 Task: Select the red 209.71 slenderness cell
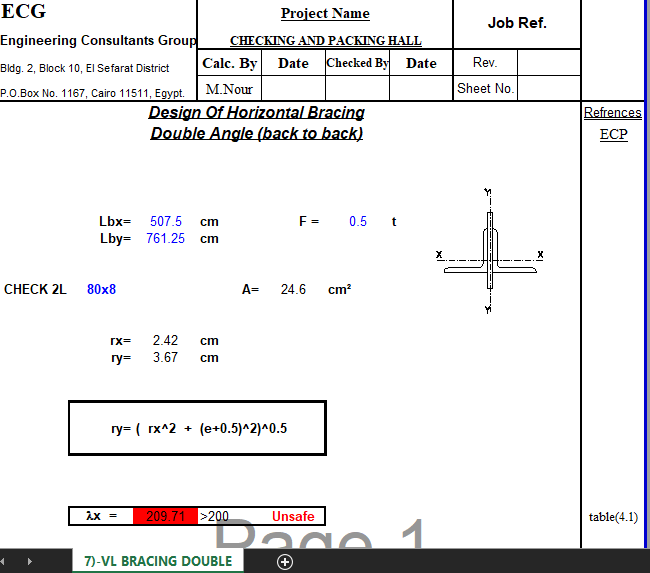click(x=165, y=516)
